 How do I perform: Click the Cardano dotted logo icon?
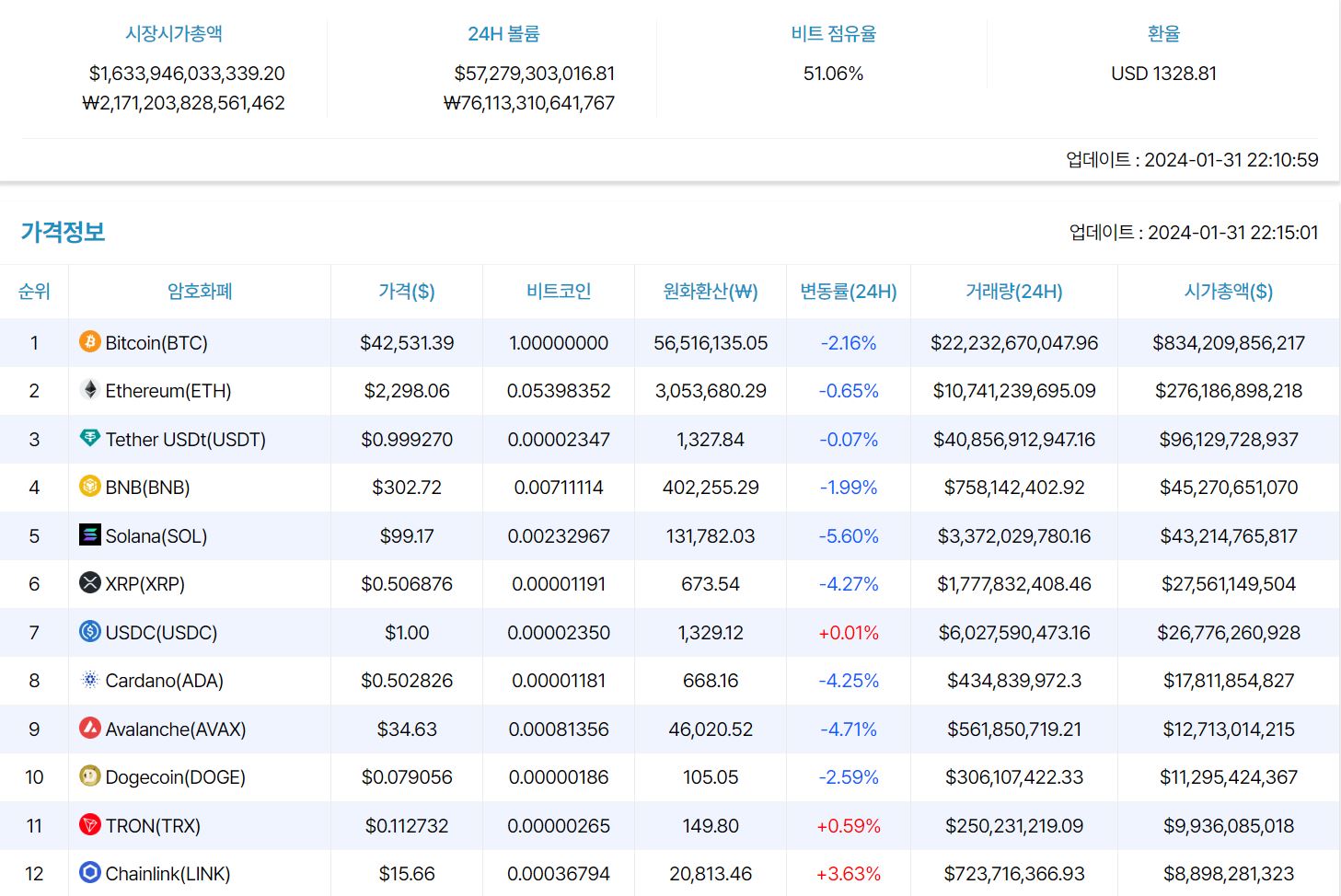89,680
